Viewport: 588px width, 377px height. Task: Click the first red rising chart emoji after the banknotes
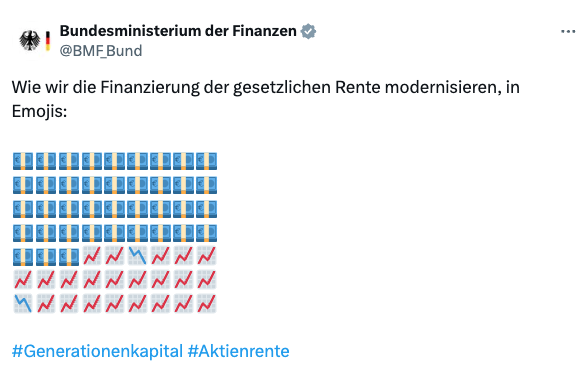(92, 256)
